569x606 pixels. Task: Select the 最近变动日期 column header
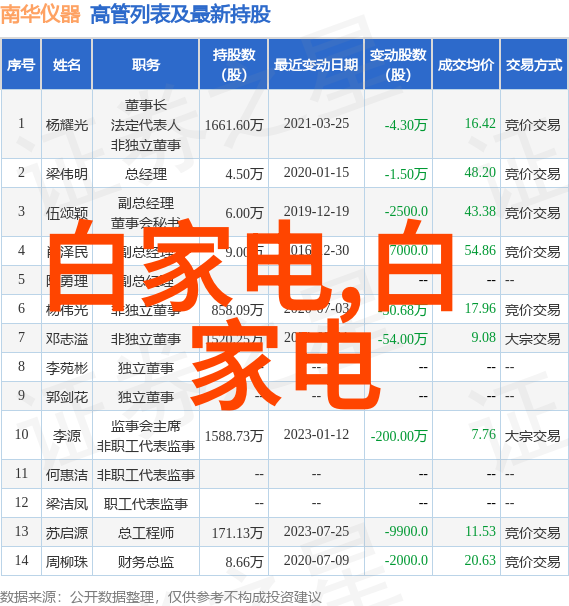(x=316, y=65)
